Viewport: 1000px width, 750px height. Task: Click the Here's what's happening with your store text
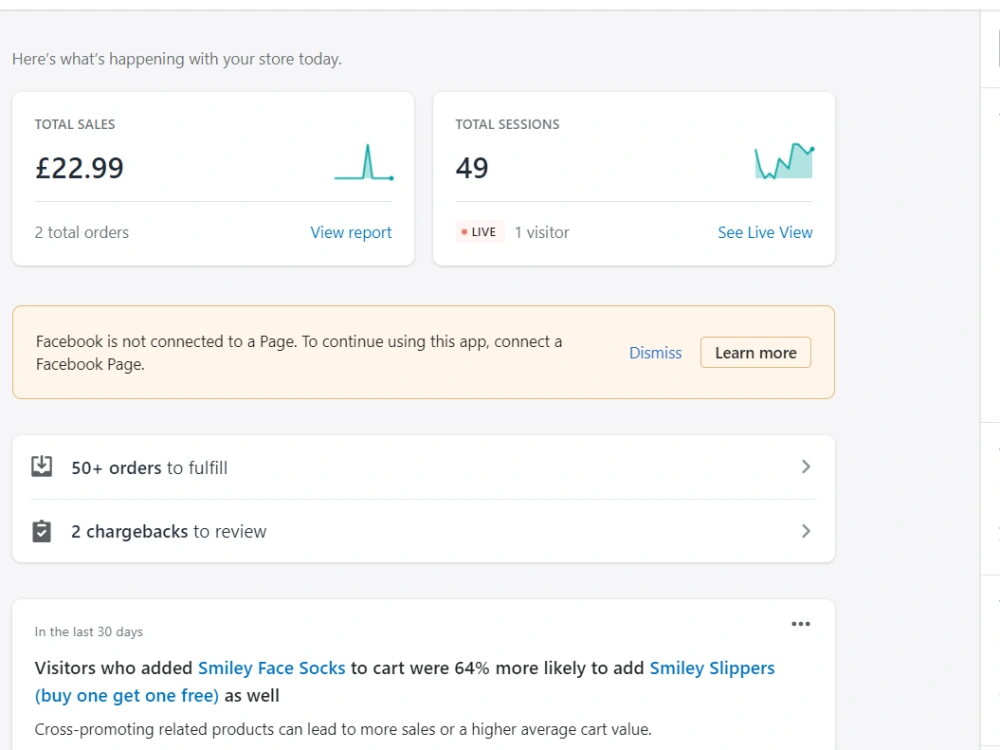tap(177, 59)
